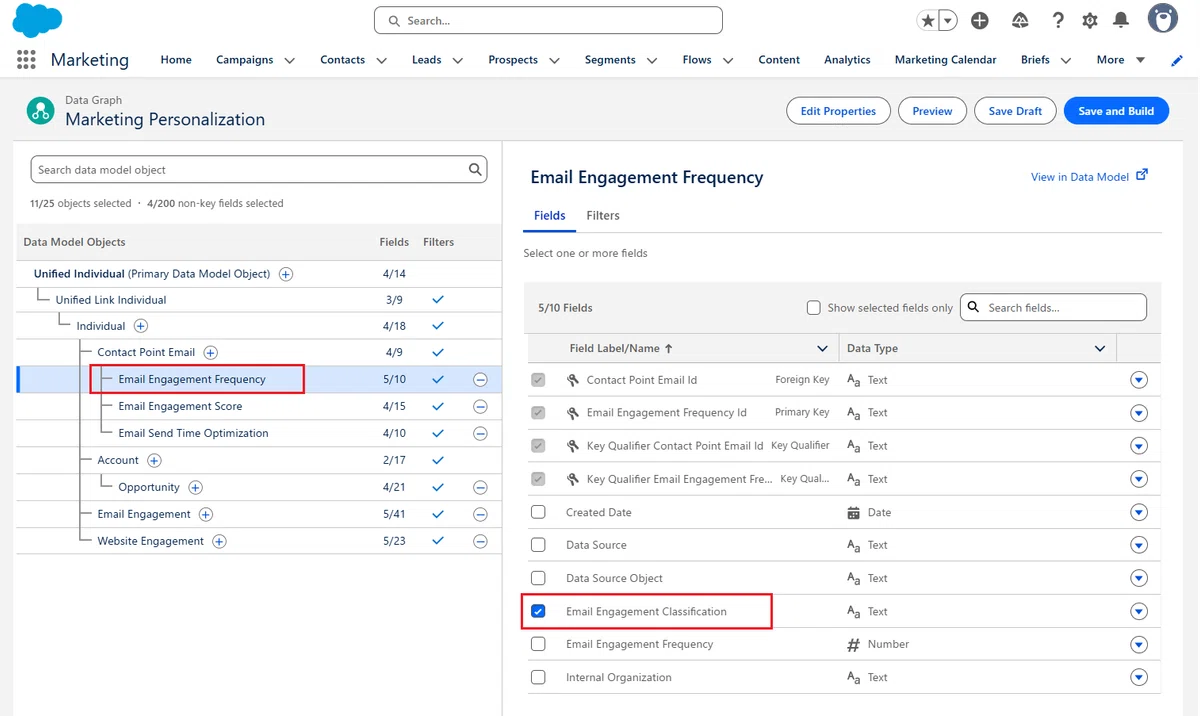Click the Preview button
Image resolution: width=1200 pixels, height=716 pixels.
pos(932,111)
